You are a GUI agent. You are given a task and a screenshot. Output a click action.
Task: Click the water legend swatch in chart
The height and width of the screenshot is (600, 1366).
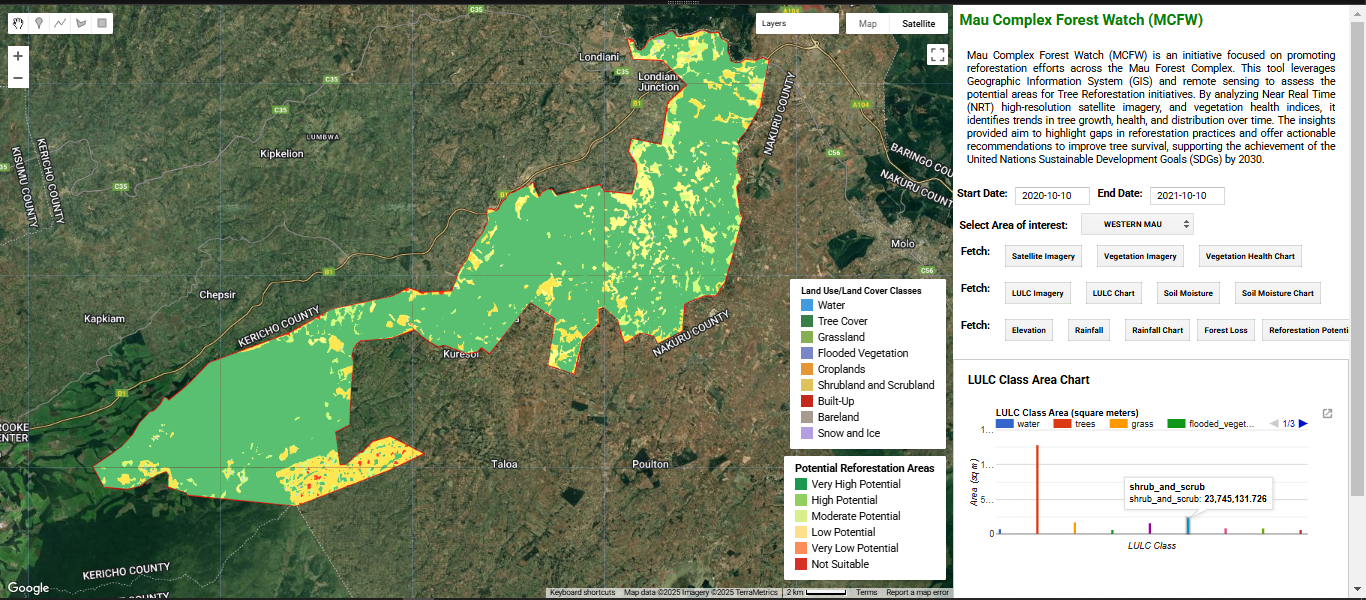pos(1005,424)
